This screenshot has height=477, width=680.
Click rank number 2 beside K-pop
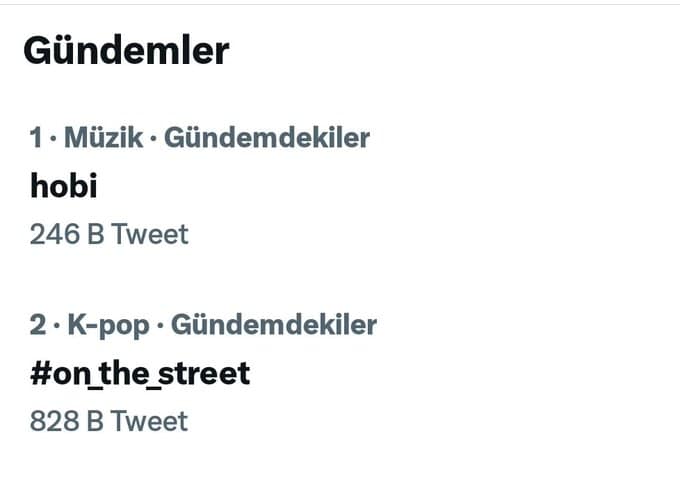(x=38, y=325)
